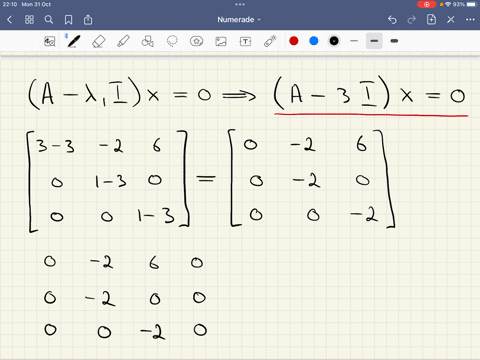Image resolution: width=480 pixels, height=360 pixels.
Task: Select the Shapes tool
Action: pos(147,41)
